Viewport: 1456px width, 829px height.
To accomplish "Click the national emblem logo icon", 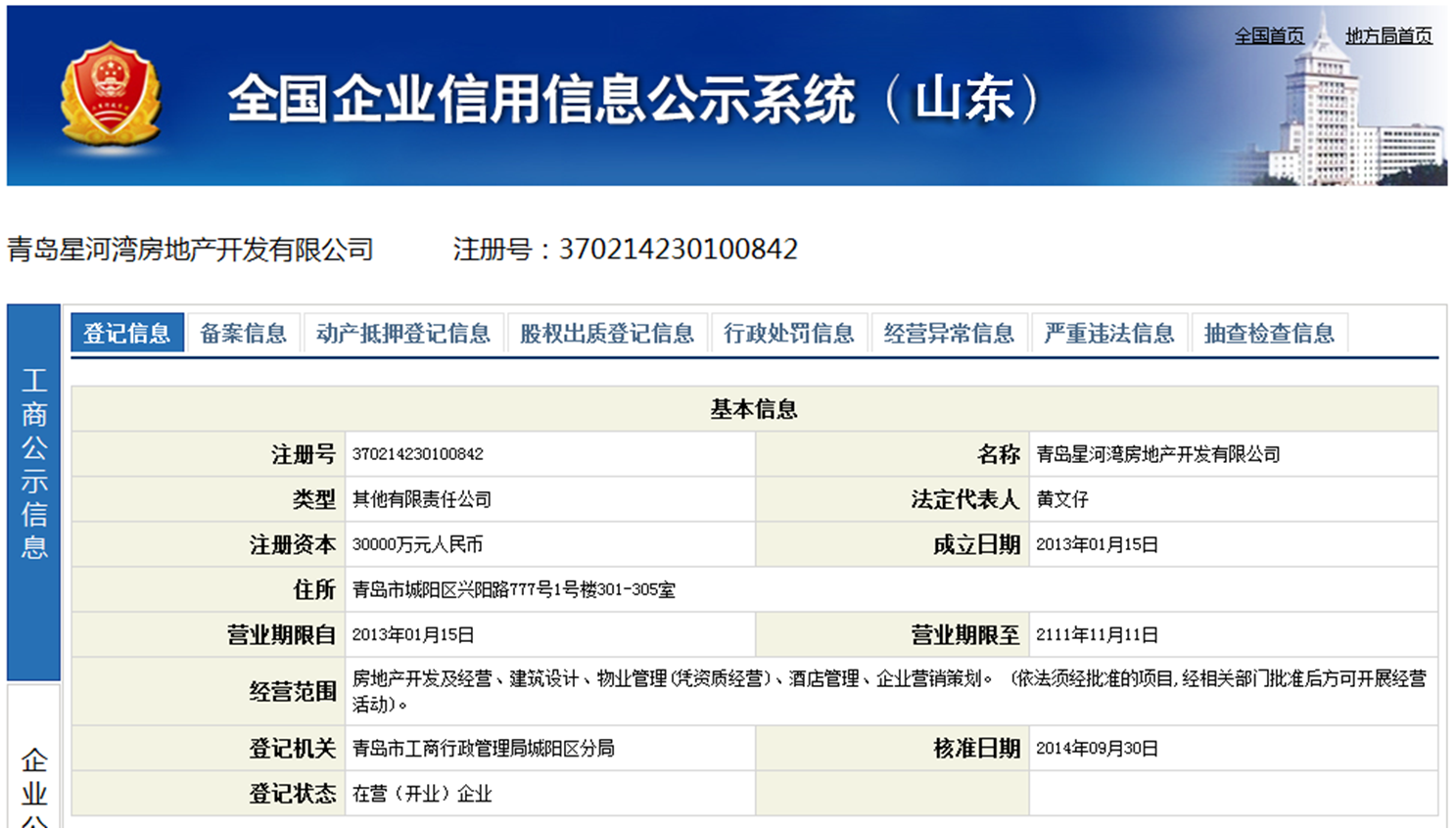I will point(110,94).
